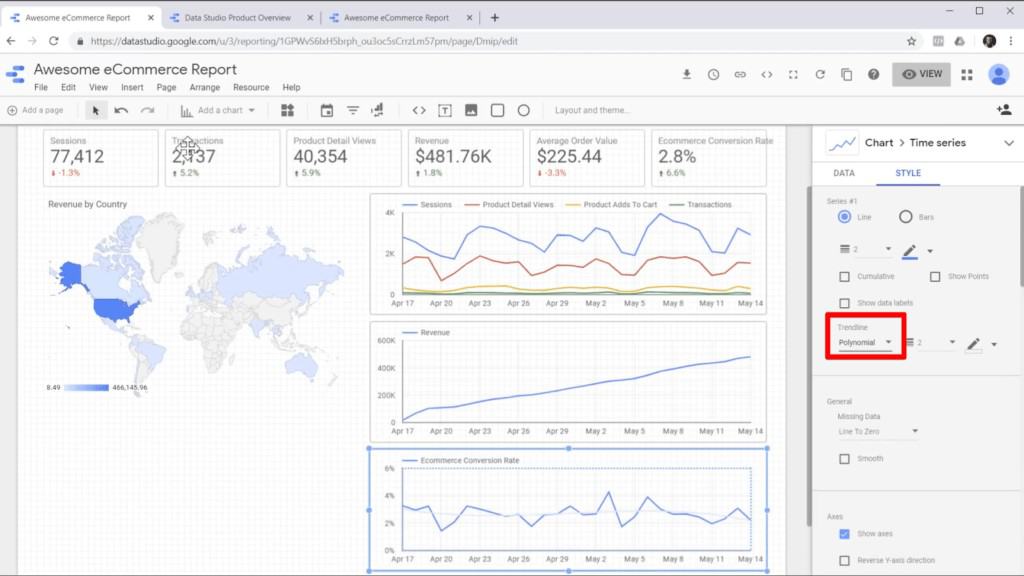Click the VIEW button
Screen dimensions: 1024x576
921,74
